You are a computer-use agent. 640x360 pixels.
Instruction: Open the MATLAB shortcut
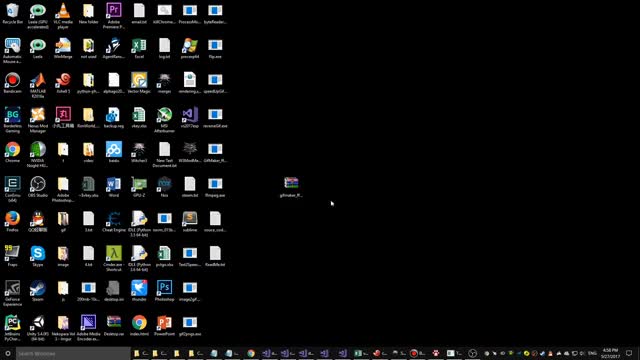[x=38, y=85]
